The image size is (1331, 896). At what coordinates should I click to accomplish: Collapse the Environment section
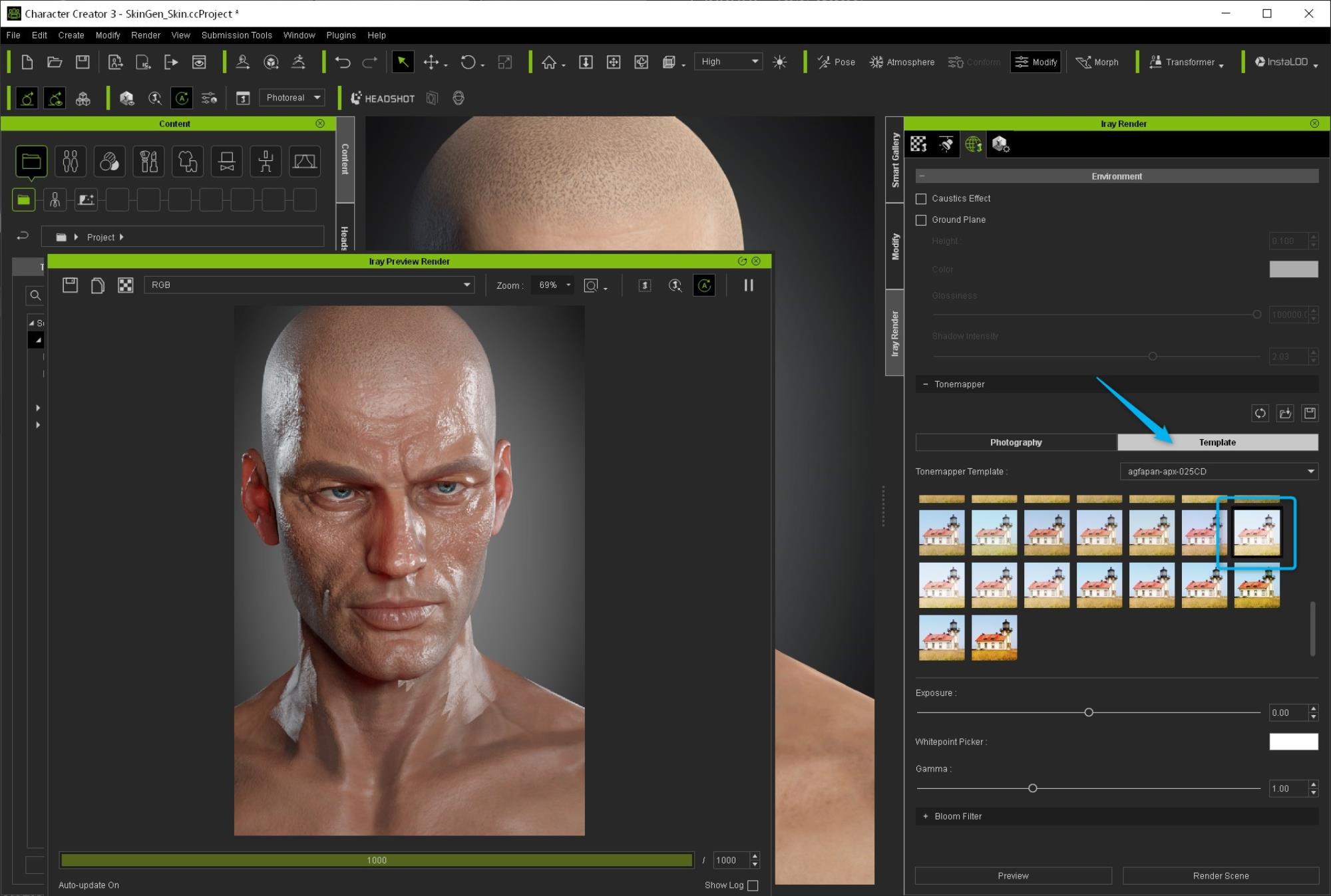tap(922, 176)
